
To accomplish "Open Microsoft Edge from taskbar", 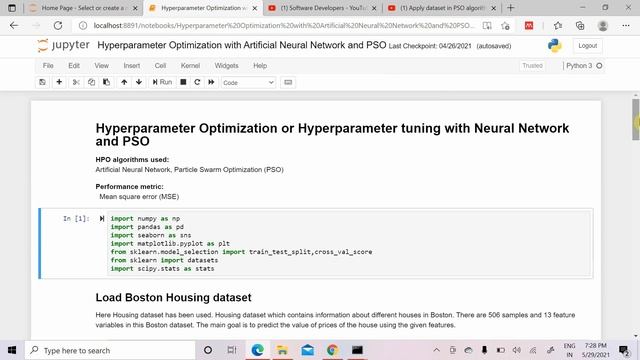I will pos(258,350).
